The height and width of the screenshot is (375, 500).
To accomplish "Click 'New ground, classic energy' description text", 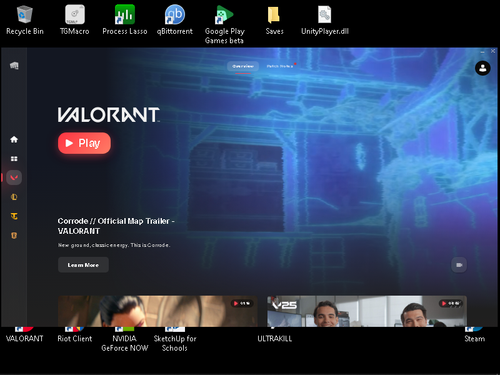I will pyautogui.click(x=114, y=245).
